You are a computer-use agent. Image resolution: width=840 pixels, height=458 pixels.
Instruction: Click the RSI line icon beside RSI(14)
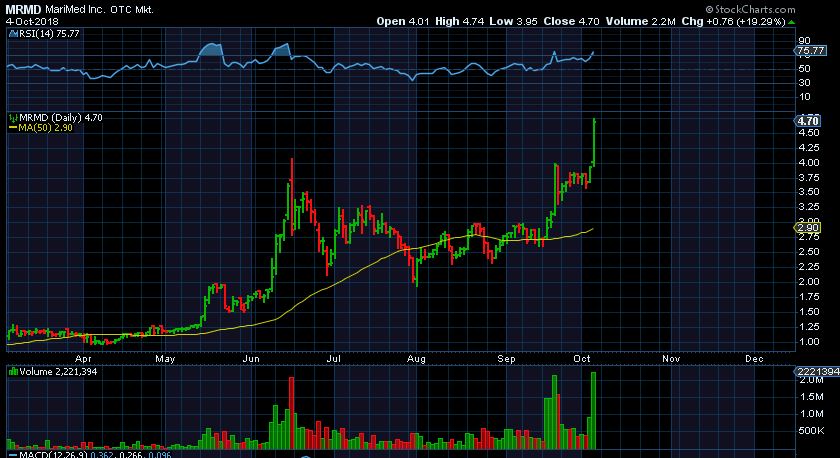pyautogui.click(x=13, y=34)
